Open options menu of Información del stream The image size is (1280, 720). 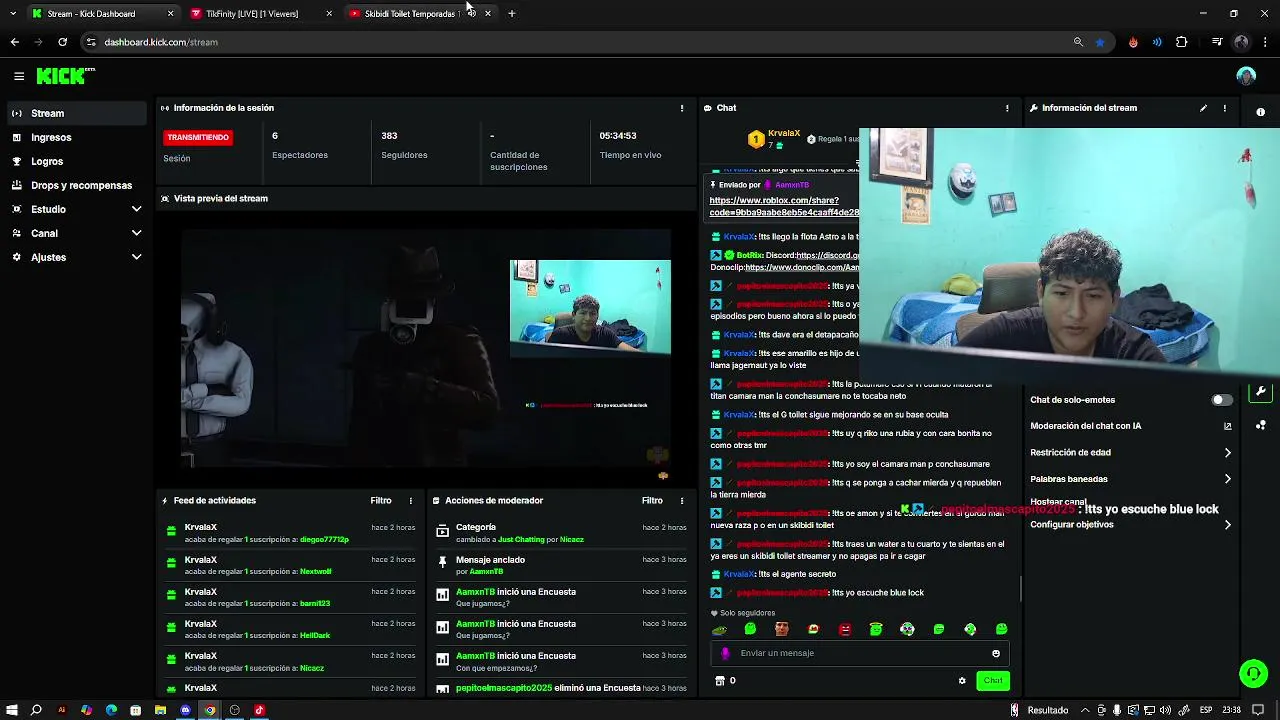tap(1225, 108)
